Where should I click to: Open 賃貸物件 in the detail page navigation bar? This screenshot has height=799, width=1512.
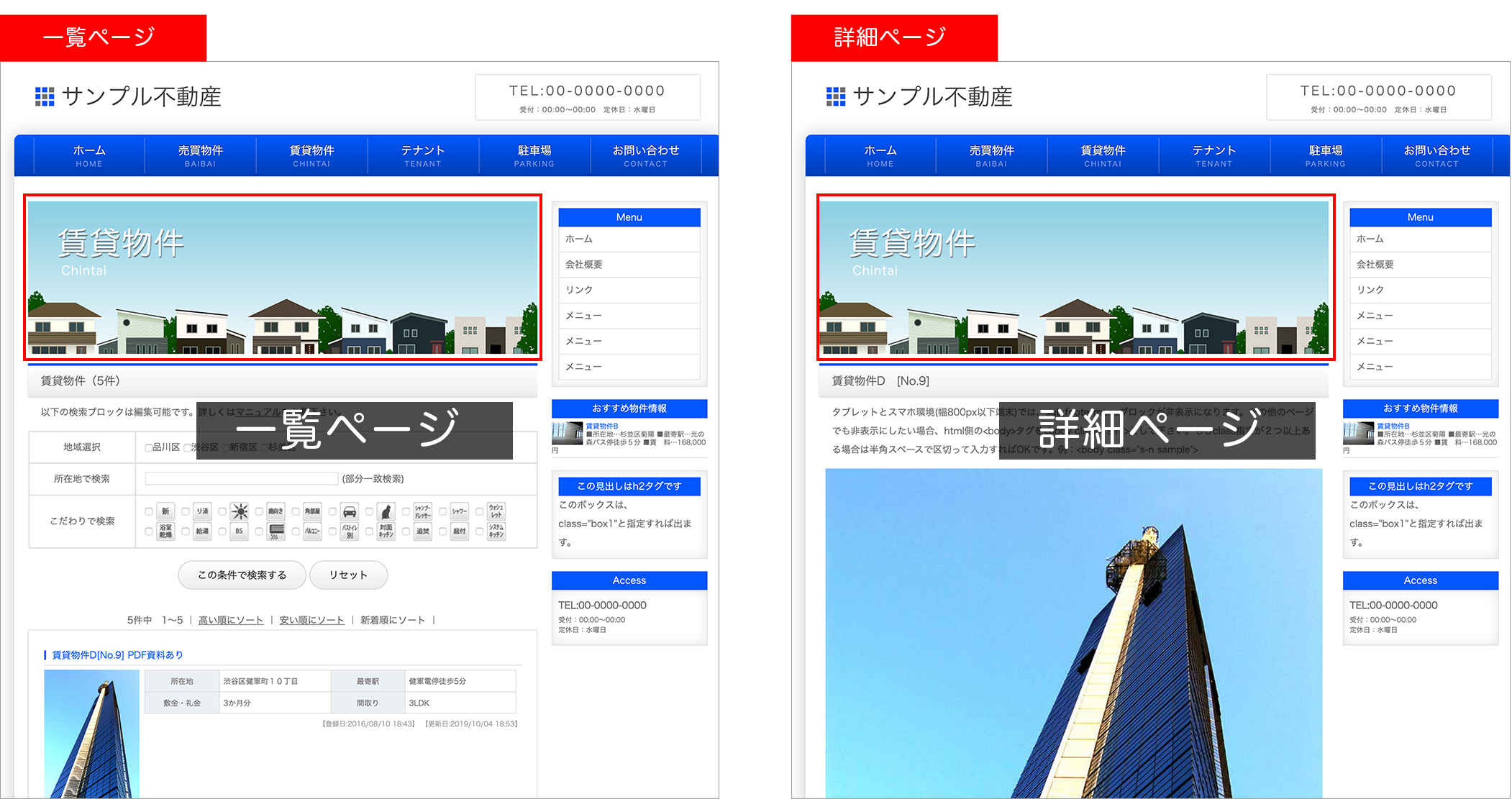click(1103, 155)
